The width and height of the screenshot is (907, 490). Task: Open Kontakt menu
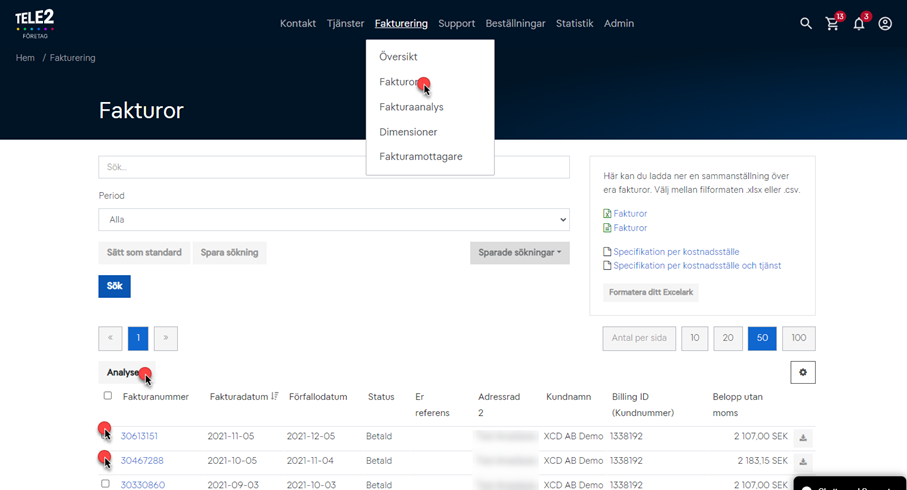298,24
